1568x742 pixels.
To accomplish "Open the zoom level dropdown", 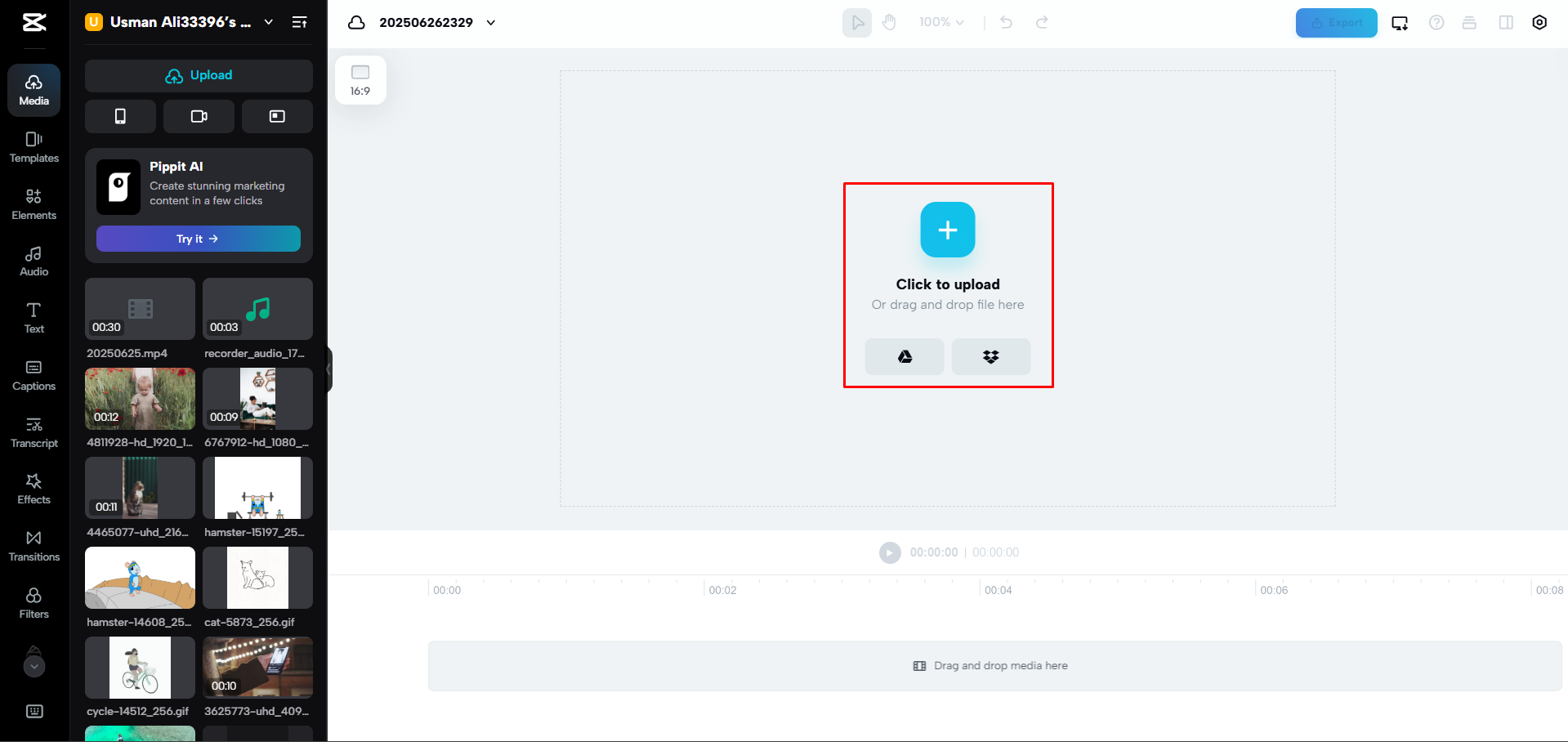I will (x=940, y=22).
